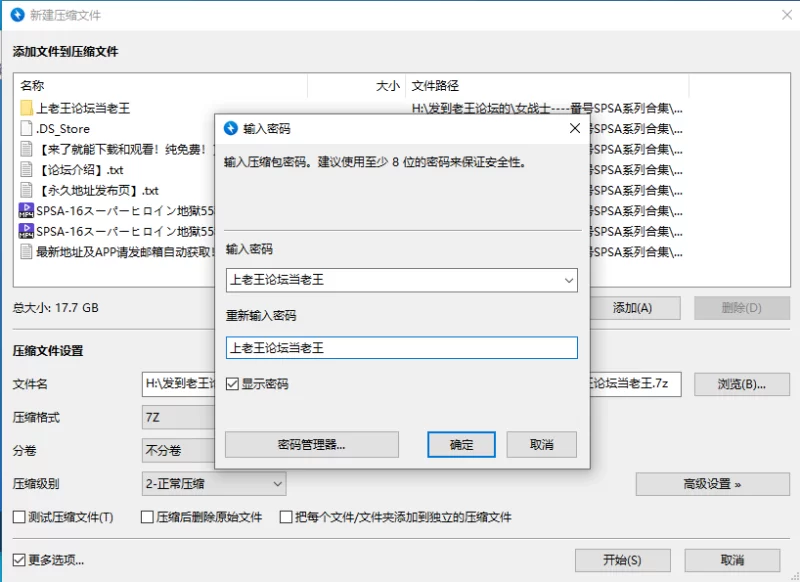Click 取消 in the password dialog

pyautogui.click(x=541, y=444)
